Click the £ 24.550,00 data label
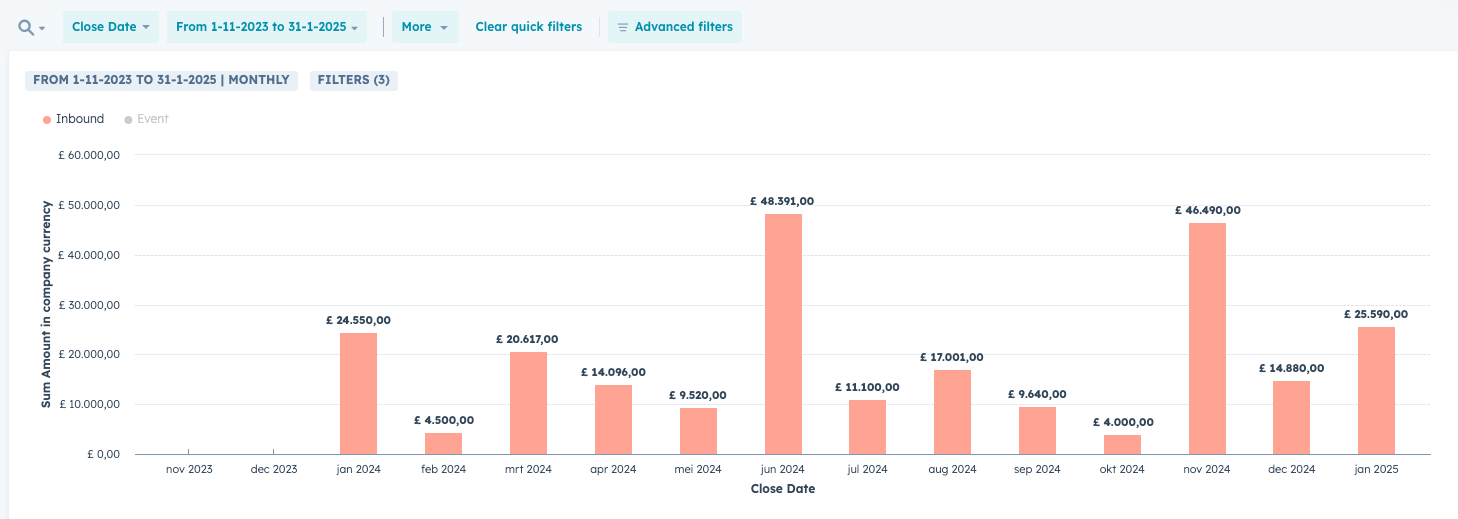Screen dimensions: 1458x519 point(358,320)
